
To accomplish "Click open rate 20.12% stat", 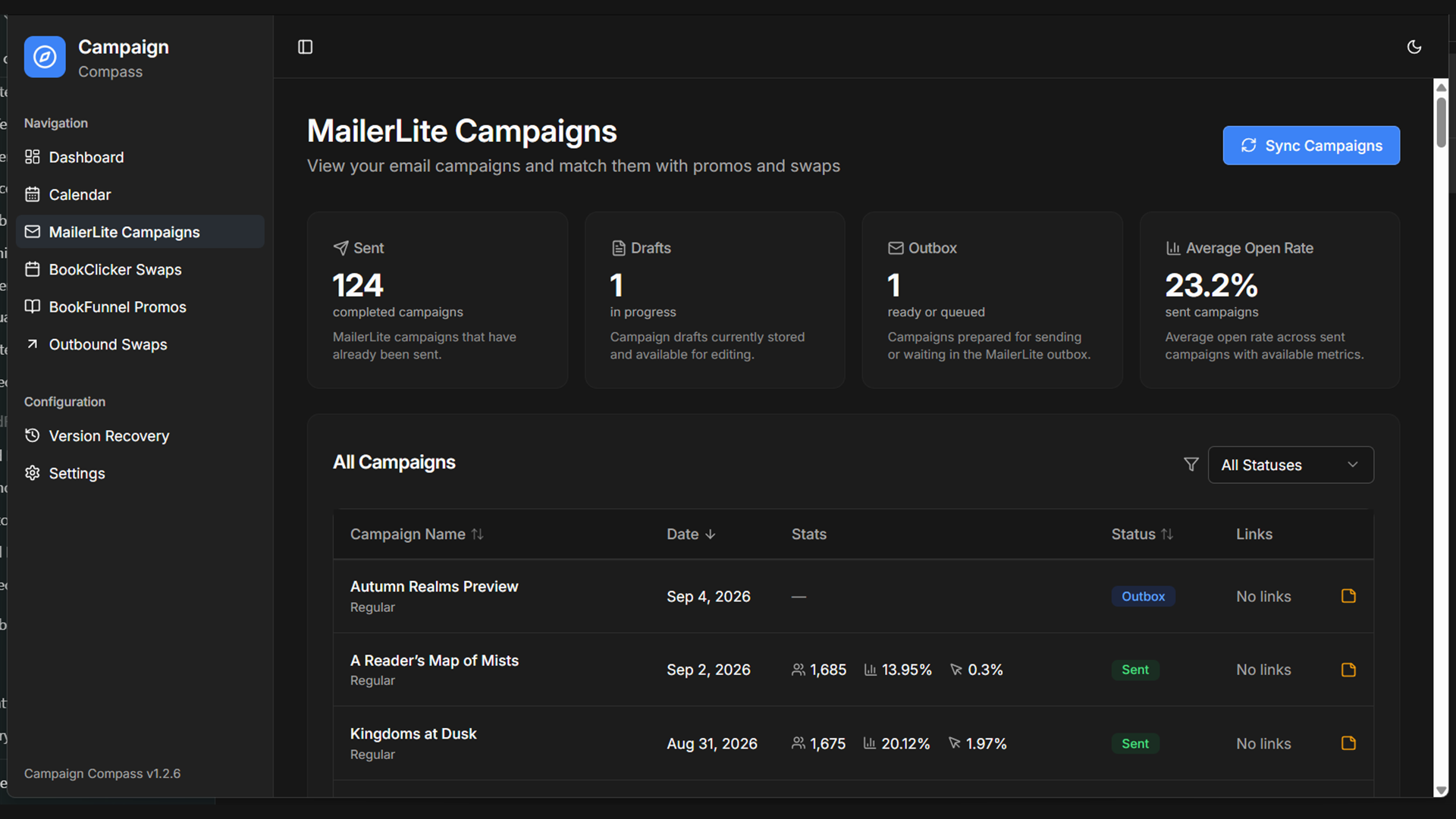I will (896, 744).
